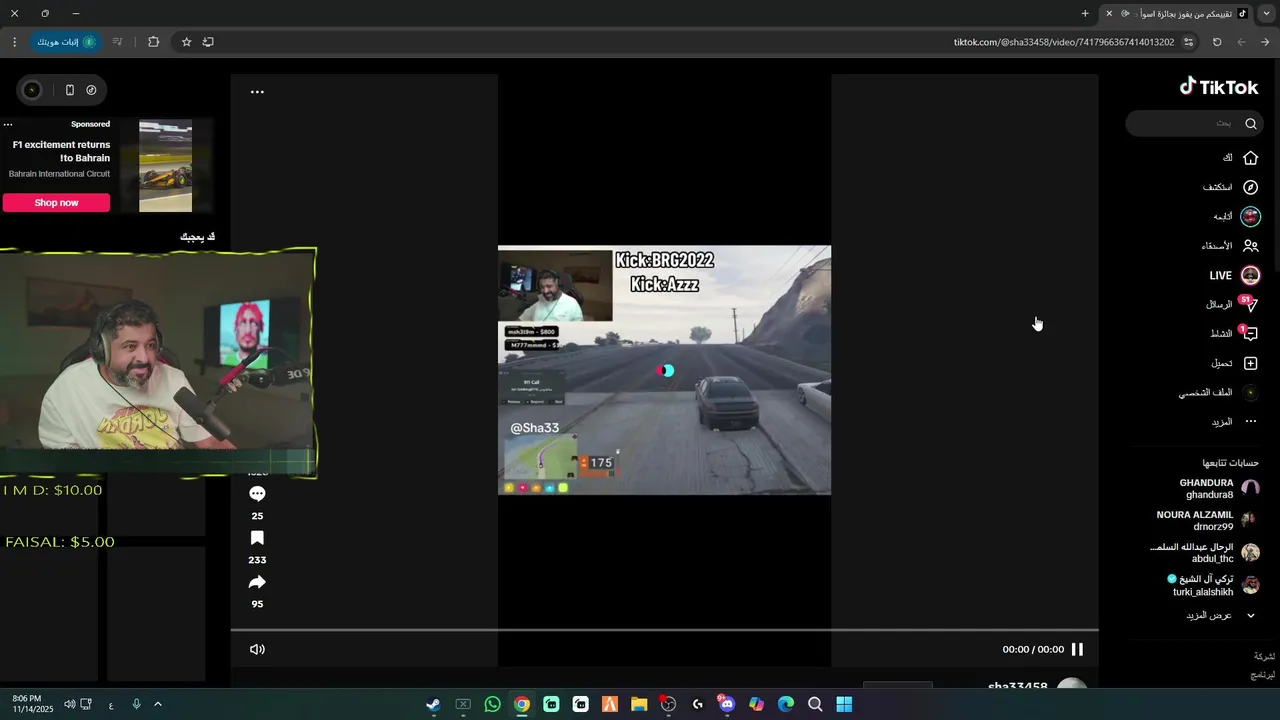The width and height of the screenshot is (1280, 720).
Task: Open the video options three-dots menu
Action: (x=257, y=92)
